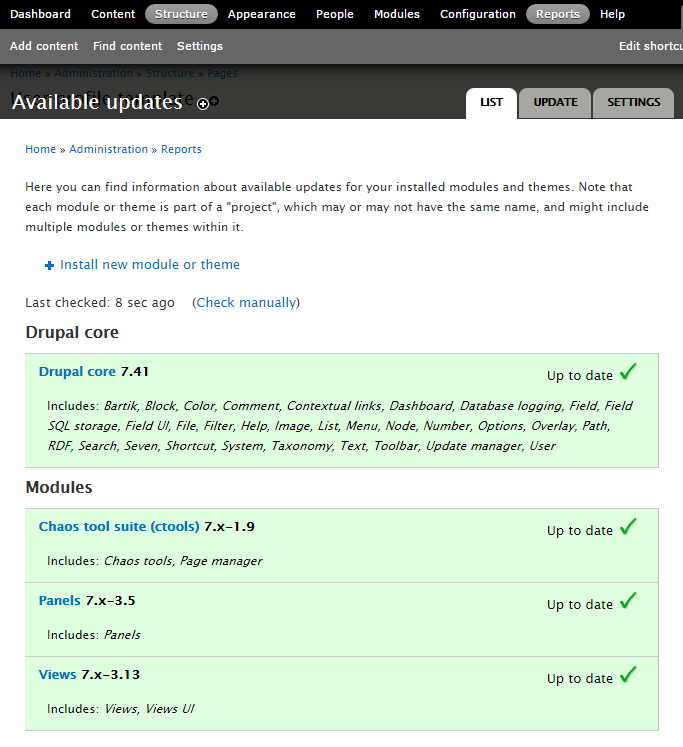
Task: Click the green checkmark for Drupal core
Action: point(628,373)
